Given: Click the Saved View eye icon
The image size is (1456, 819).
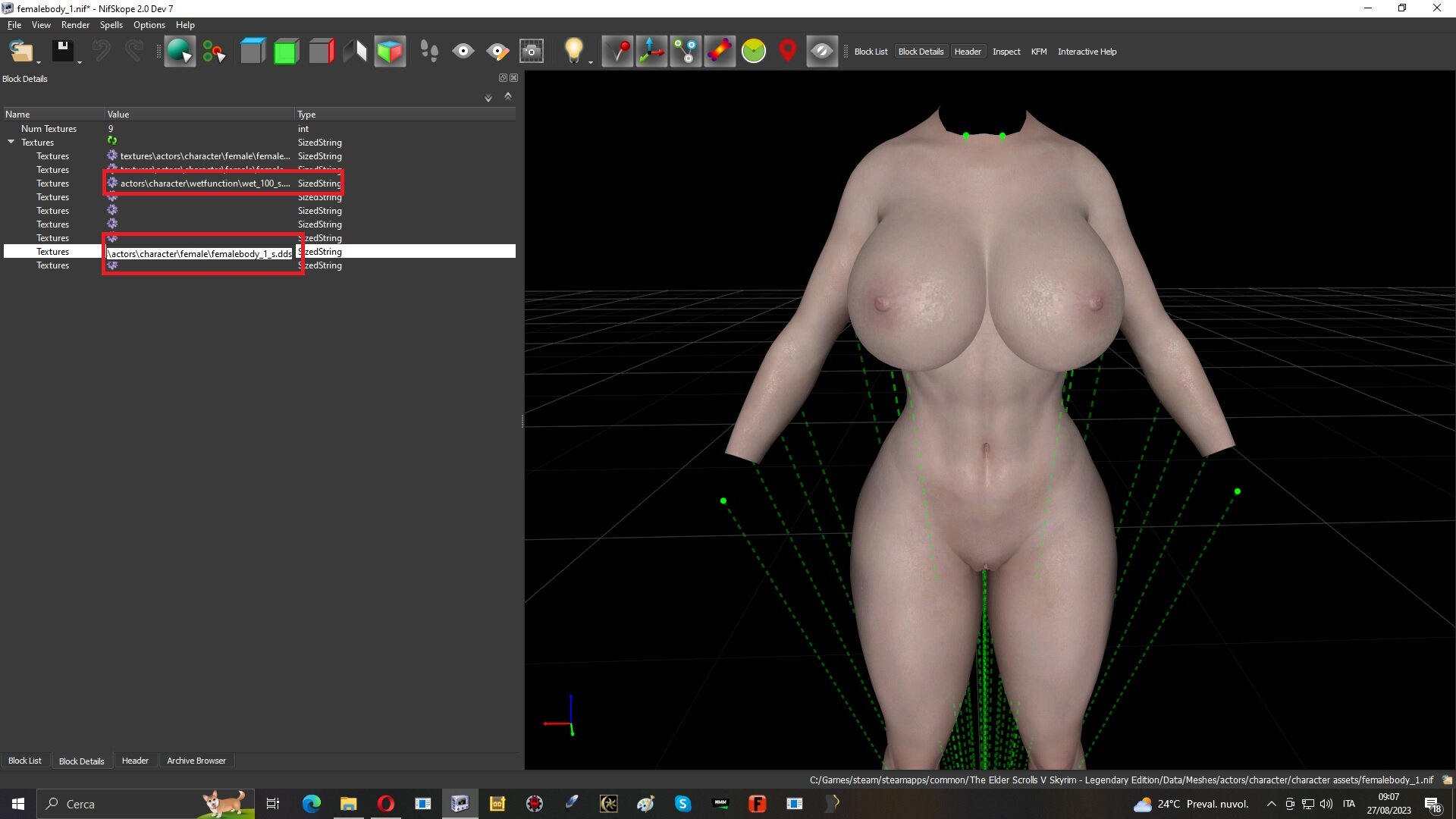Looking at the screenshot, I should pos(463,52).
